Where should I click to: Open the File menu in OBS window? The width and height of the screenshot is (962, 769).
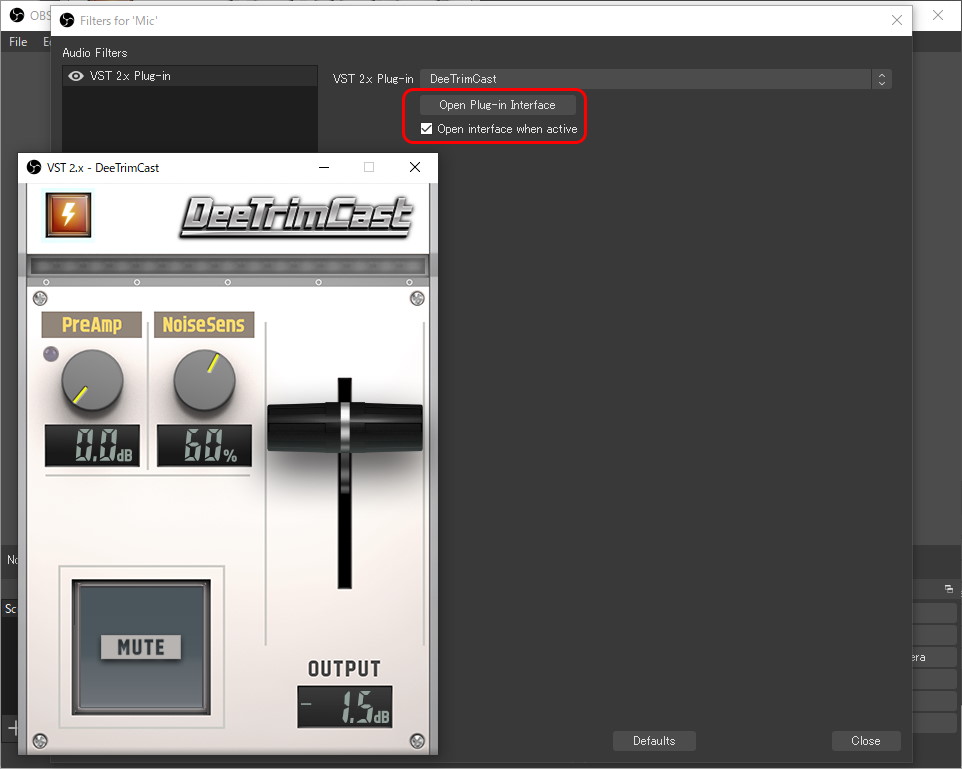tap(18, 42)
